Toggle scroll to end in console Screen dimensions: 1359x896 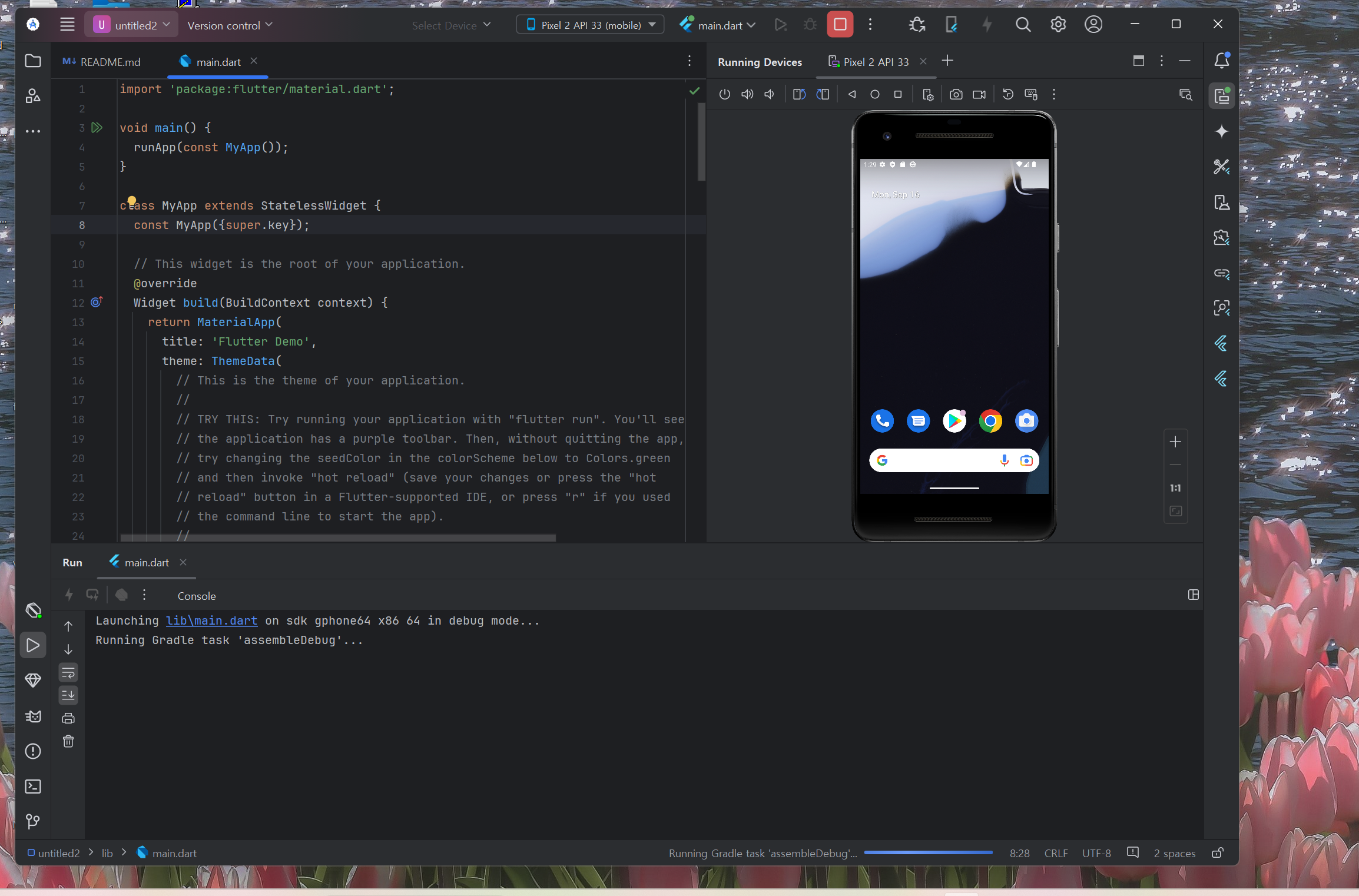point(68,696)
